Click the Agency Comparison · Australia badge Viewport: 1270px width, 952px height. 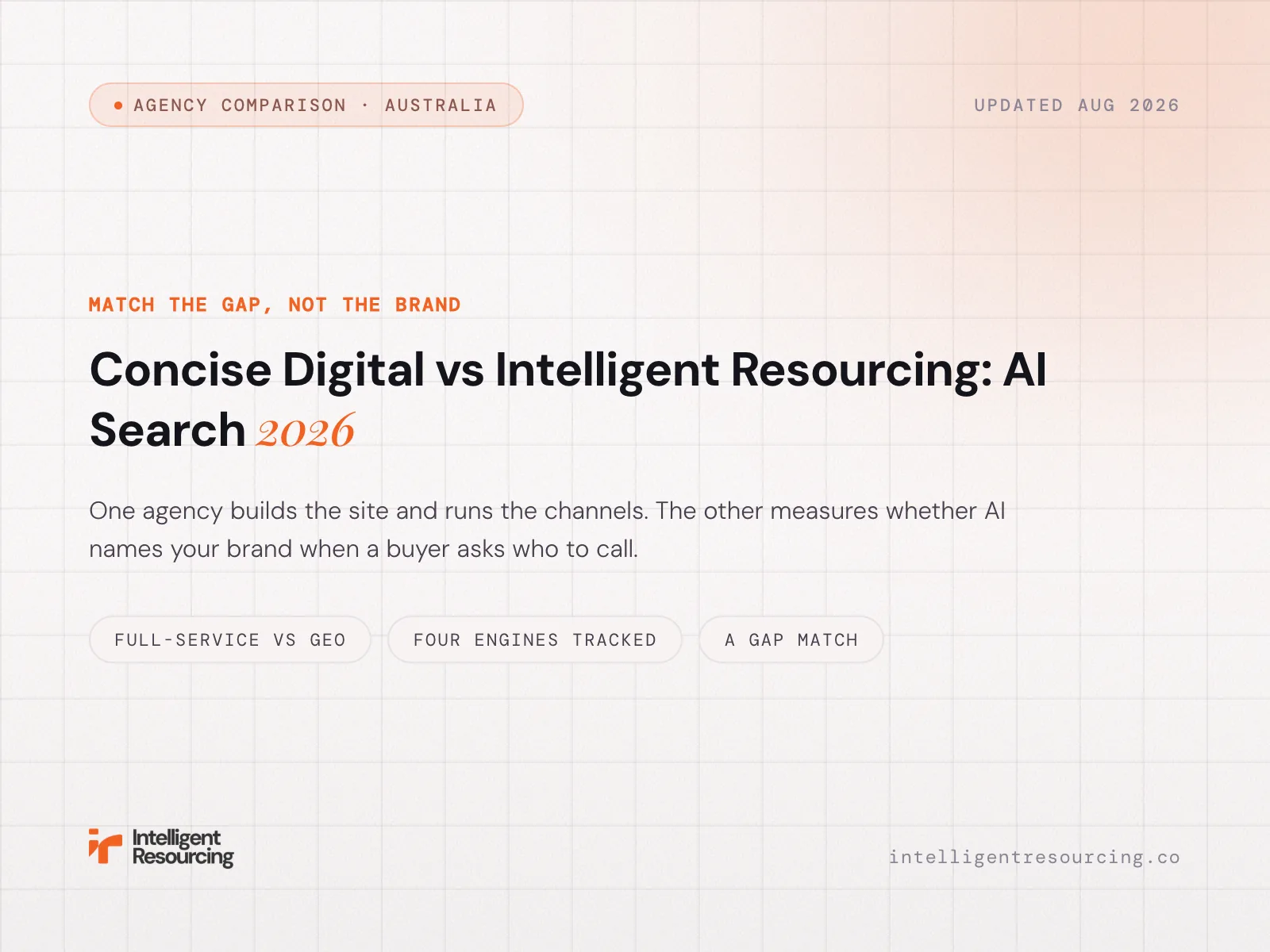[306, 105]
